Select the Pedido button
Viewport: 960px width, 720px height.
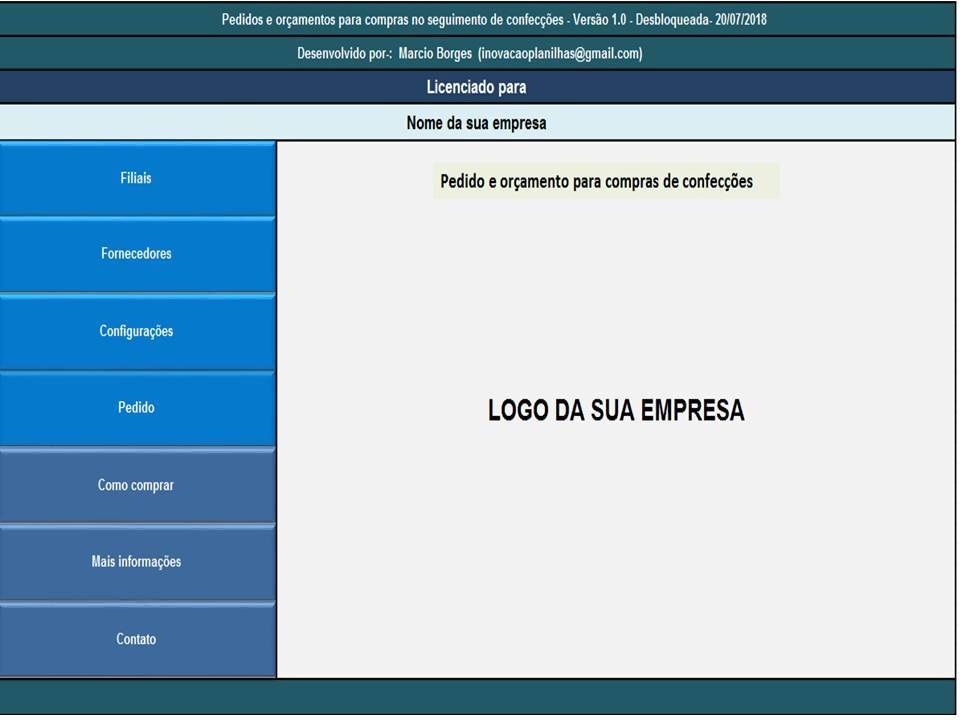pos(137,408)
